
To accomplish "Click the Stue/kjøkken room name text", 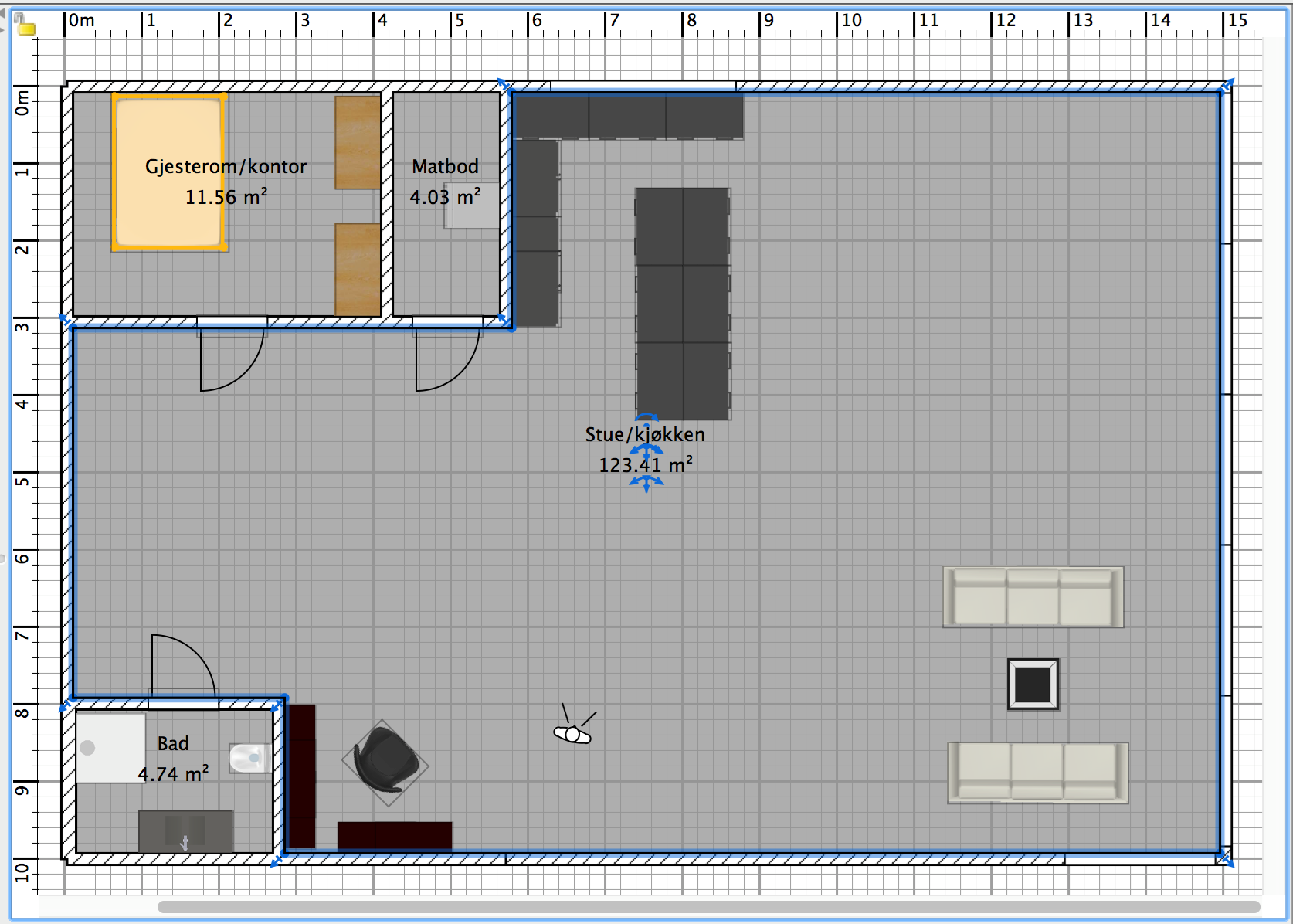I will coord(644,435).
